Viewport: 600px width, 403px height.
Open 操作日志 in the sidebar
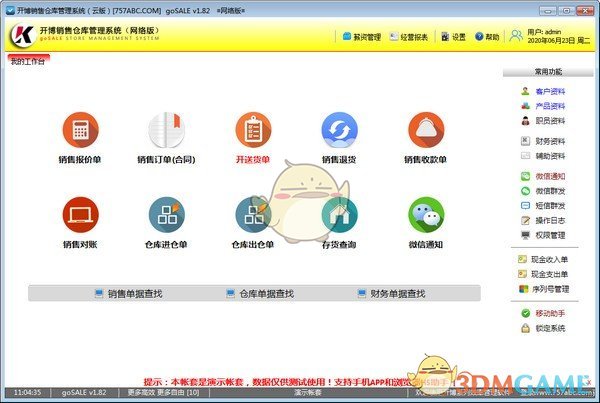point(543,220)
